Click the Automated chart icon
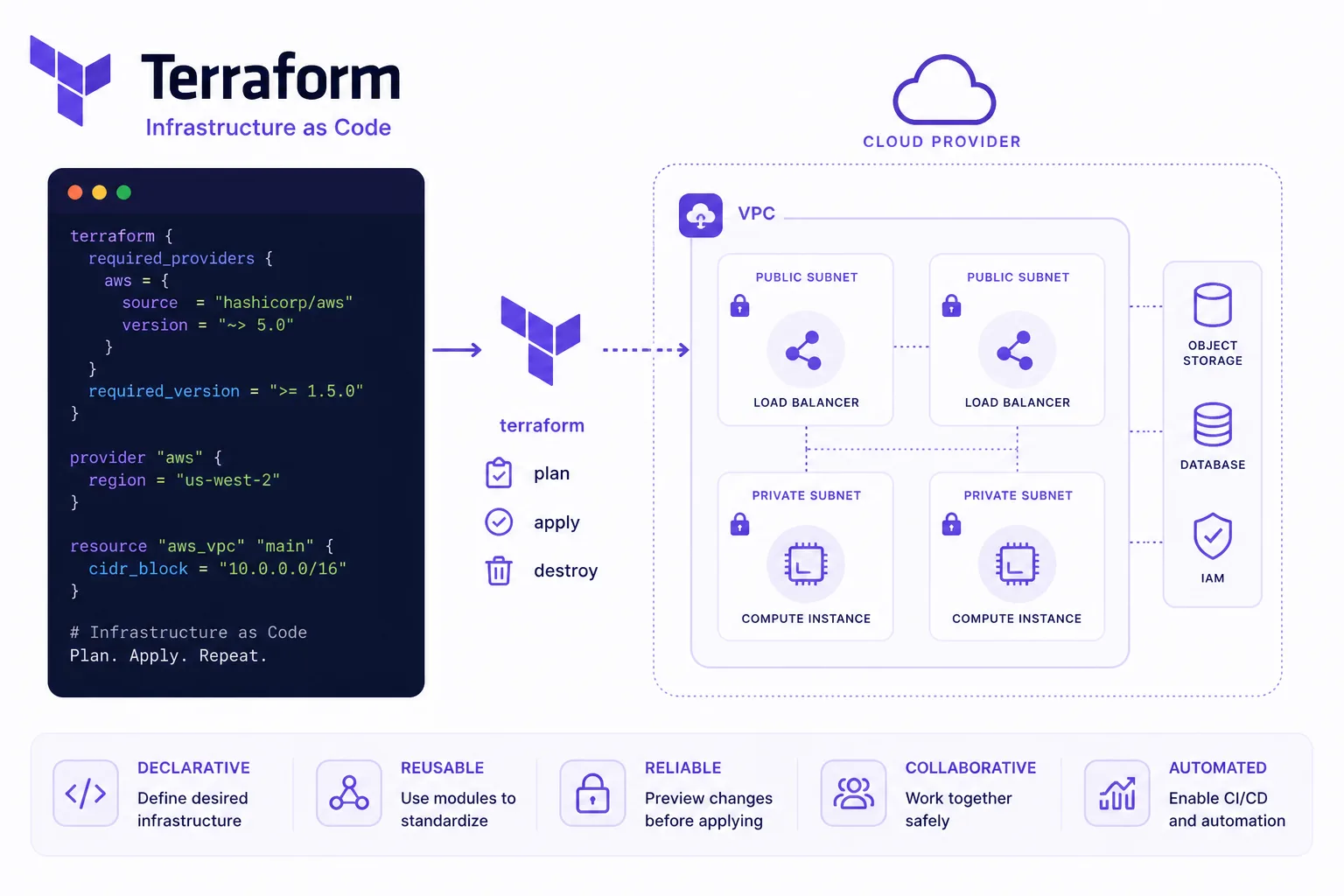Viewport: 1344px width, 896px height. tap(1117, 794)
